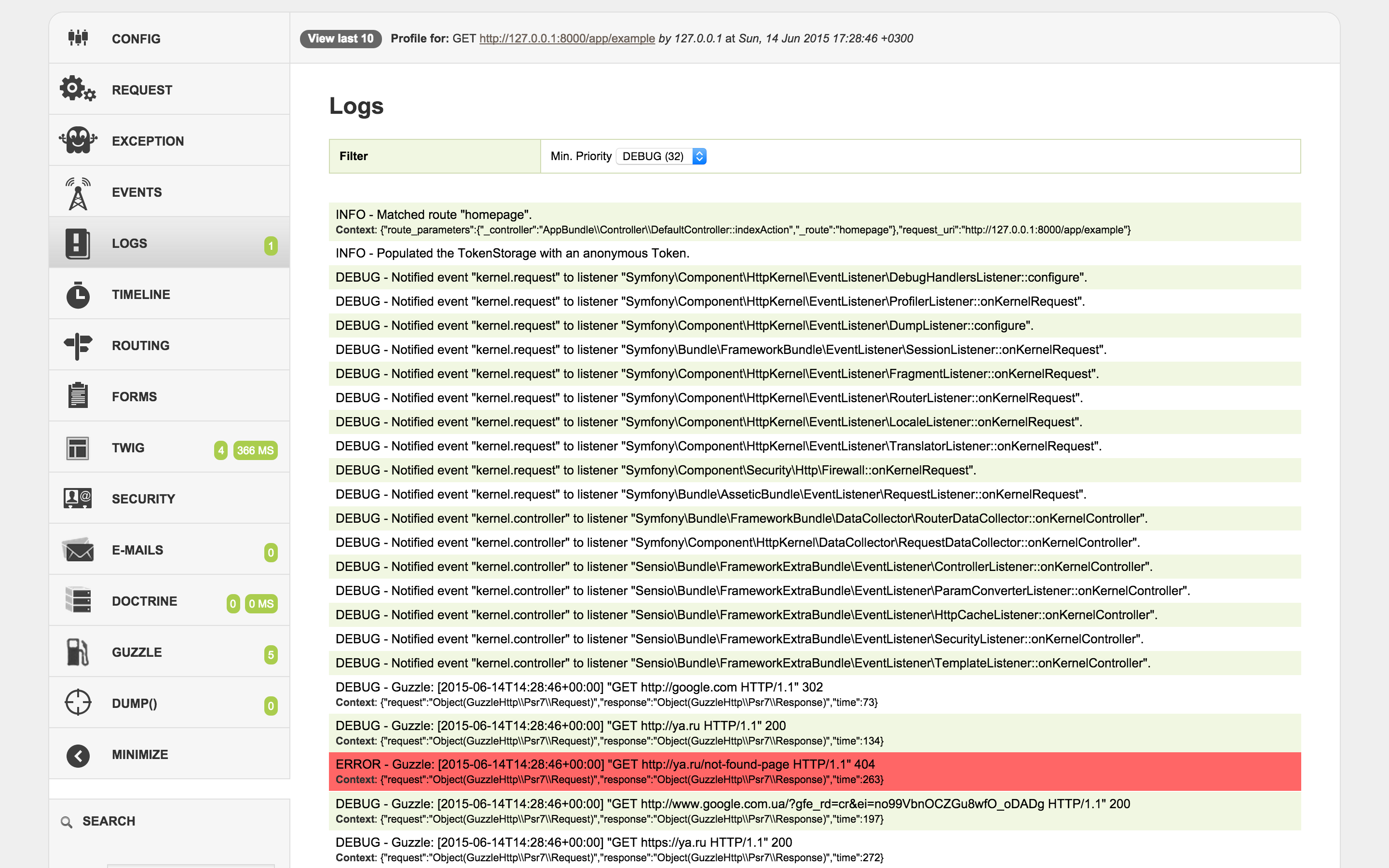
Task: Open the Twig panel menu item
Action: [128, 448]
